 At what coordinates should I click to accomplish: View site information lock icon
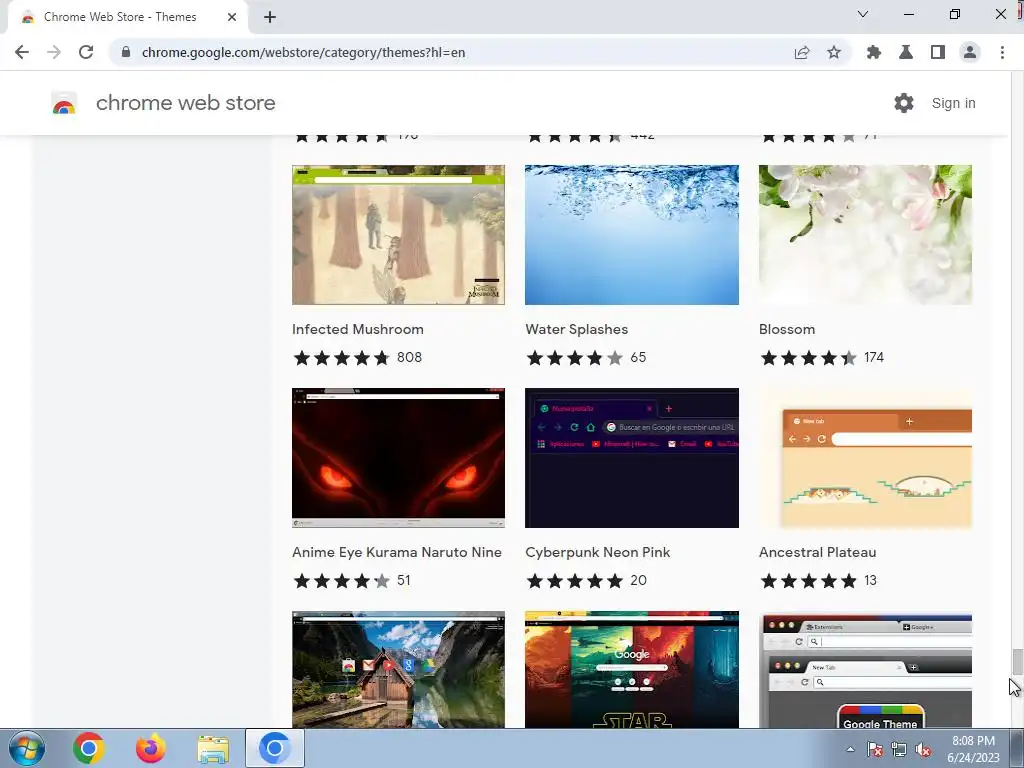[126, 52]
